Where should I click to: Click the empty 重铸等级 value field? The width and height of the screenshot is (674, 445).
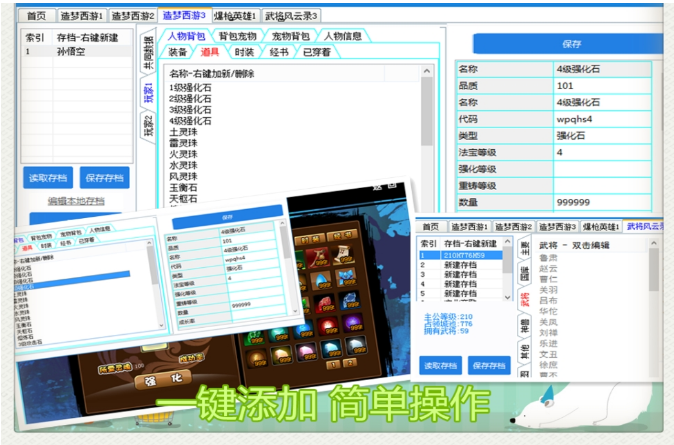pyautogui.click(x=602, y=186)
